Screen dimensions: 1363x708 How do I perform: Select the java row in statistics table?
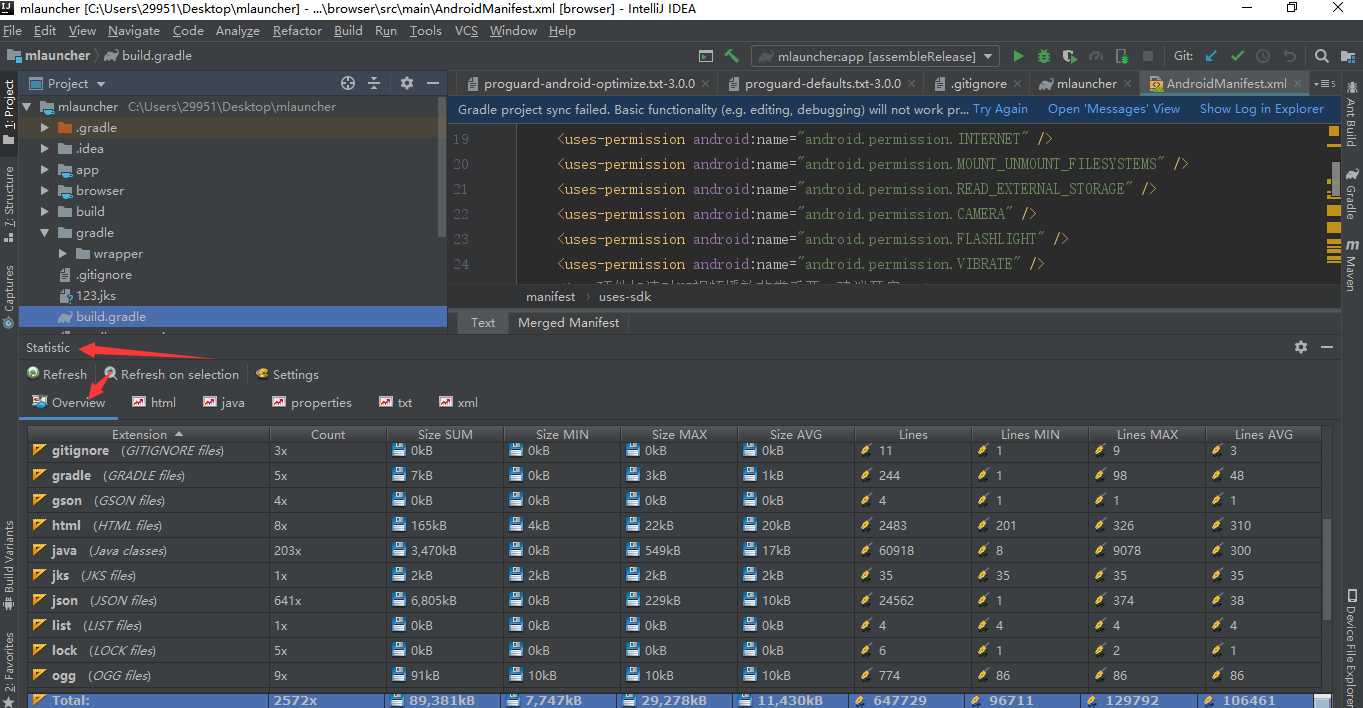tap(675, 550)
